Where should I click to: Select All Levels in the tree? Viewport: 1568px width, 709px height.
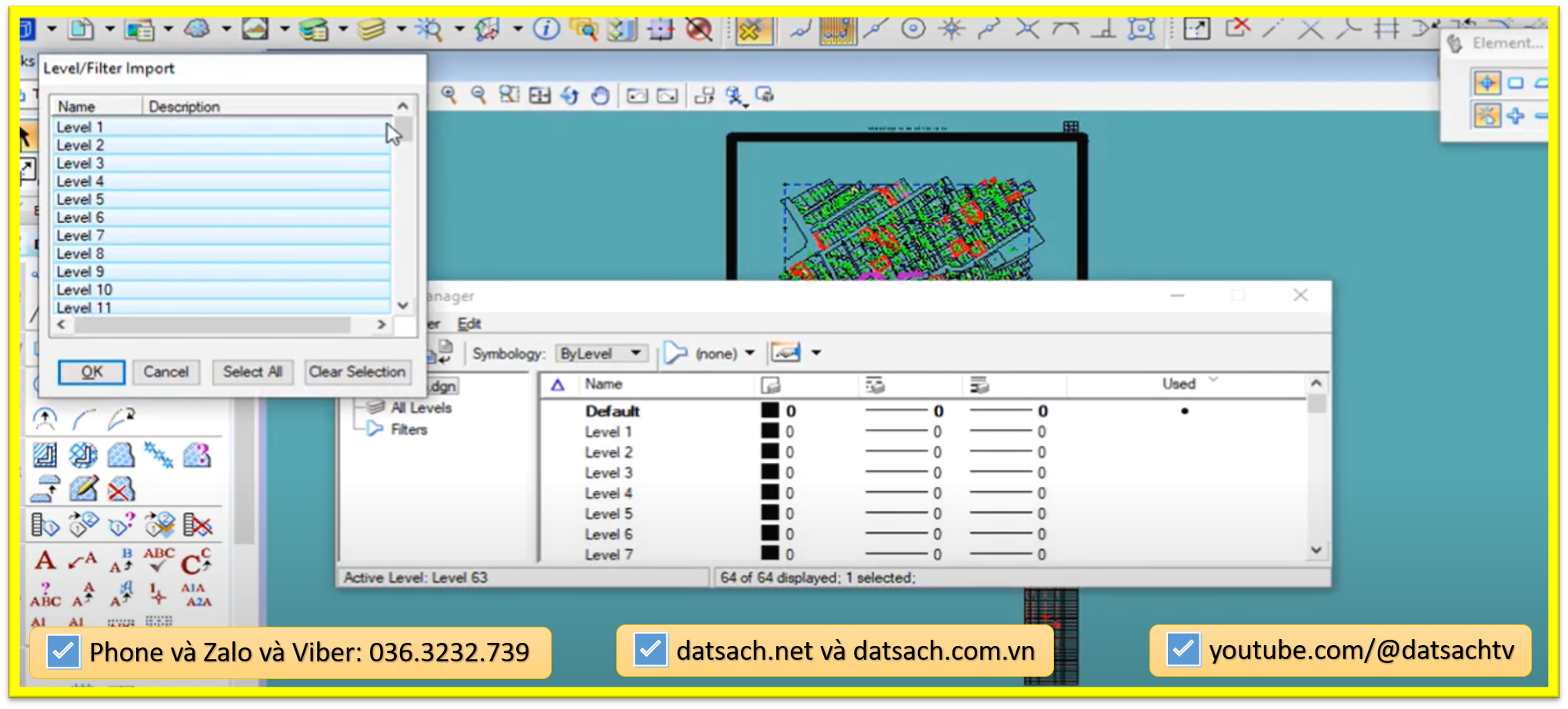(420, 408)
